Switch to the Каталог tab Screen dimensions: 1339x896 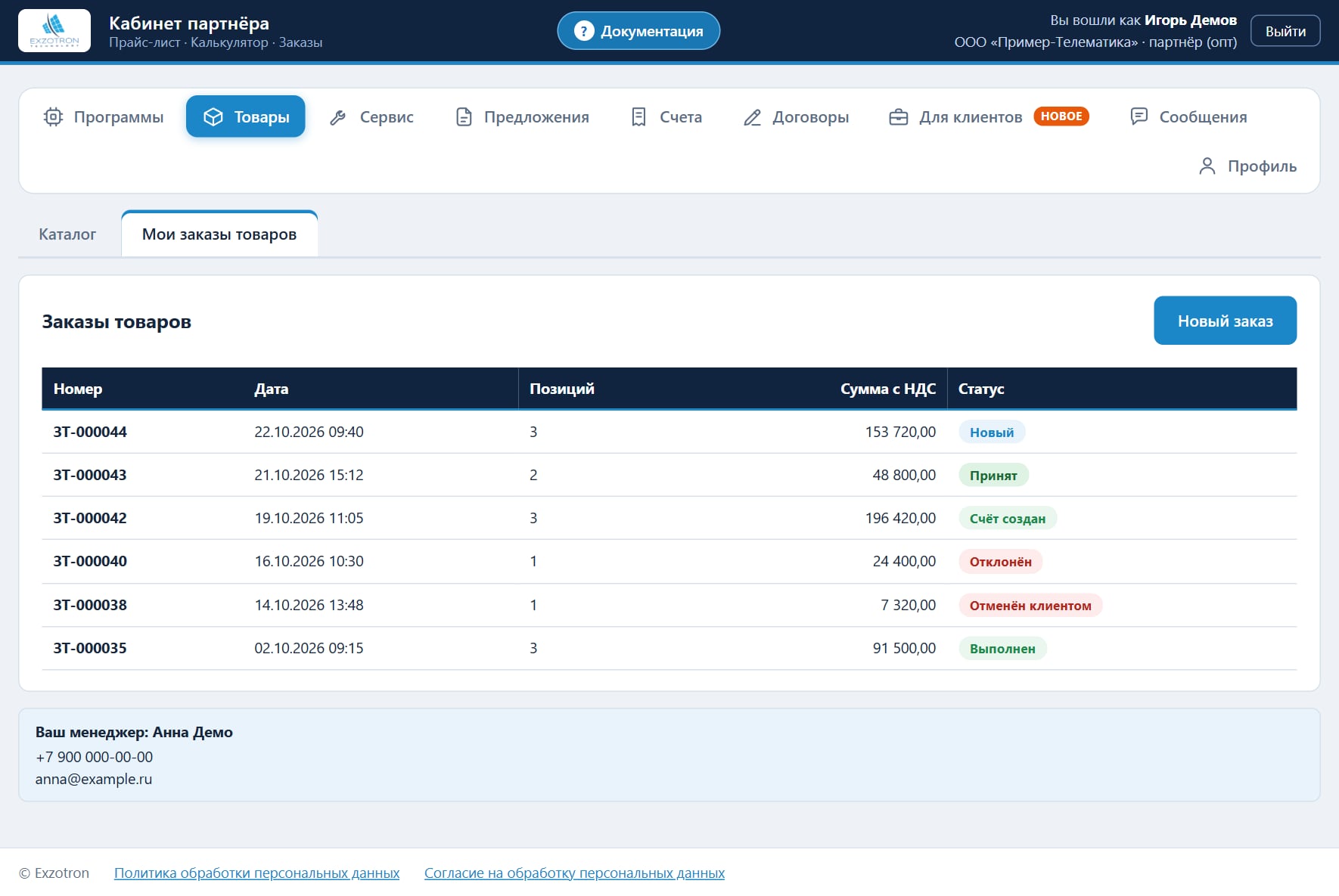[x=67, y=234]
